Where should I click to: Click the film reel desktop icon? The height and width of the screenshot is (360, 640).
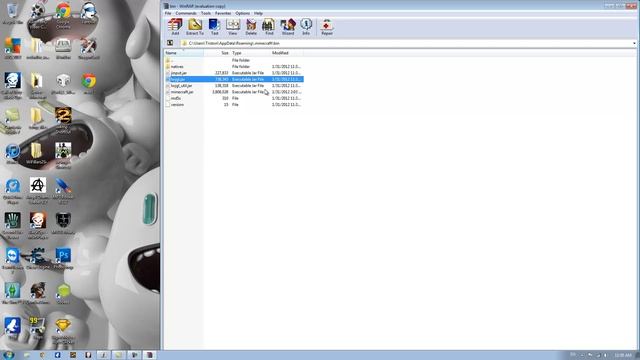coord(38,16)
